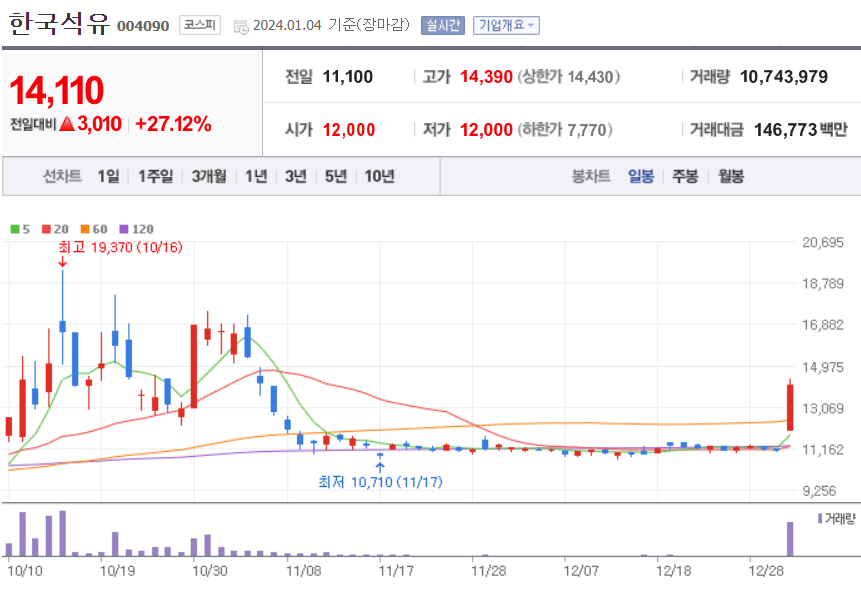The width and height of the screenshot is (861, 593).
Task: Click the 최저 10,710 (11/17) chart label
Action: (381, 482)
